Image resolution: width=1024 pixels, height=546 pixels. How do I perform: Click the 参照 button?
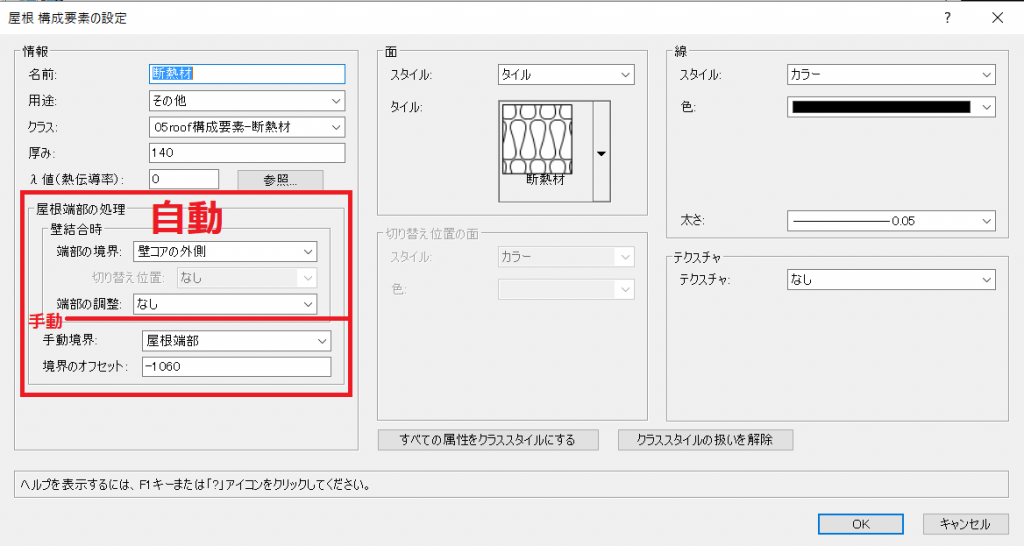click(x=280, y=180)
